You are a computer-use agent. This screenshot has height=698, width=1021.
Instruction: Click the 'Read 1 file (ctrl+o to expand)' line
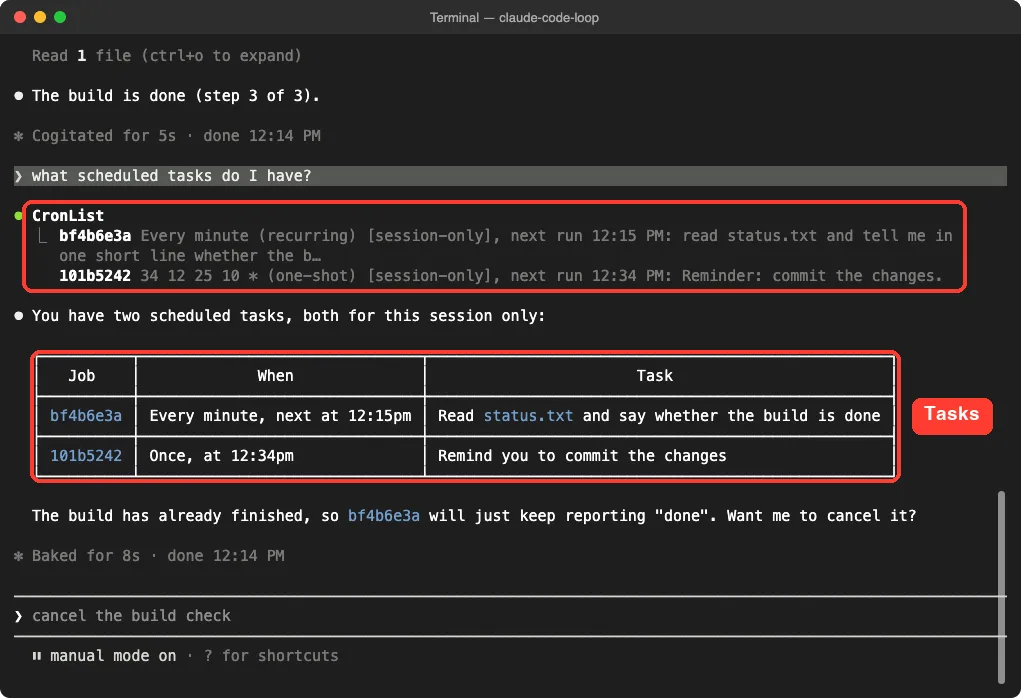point(167,56)
